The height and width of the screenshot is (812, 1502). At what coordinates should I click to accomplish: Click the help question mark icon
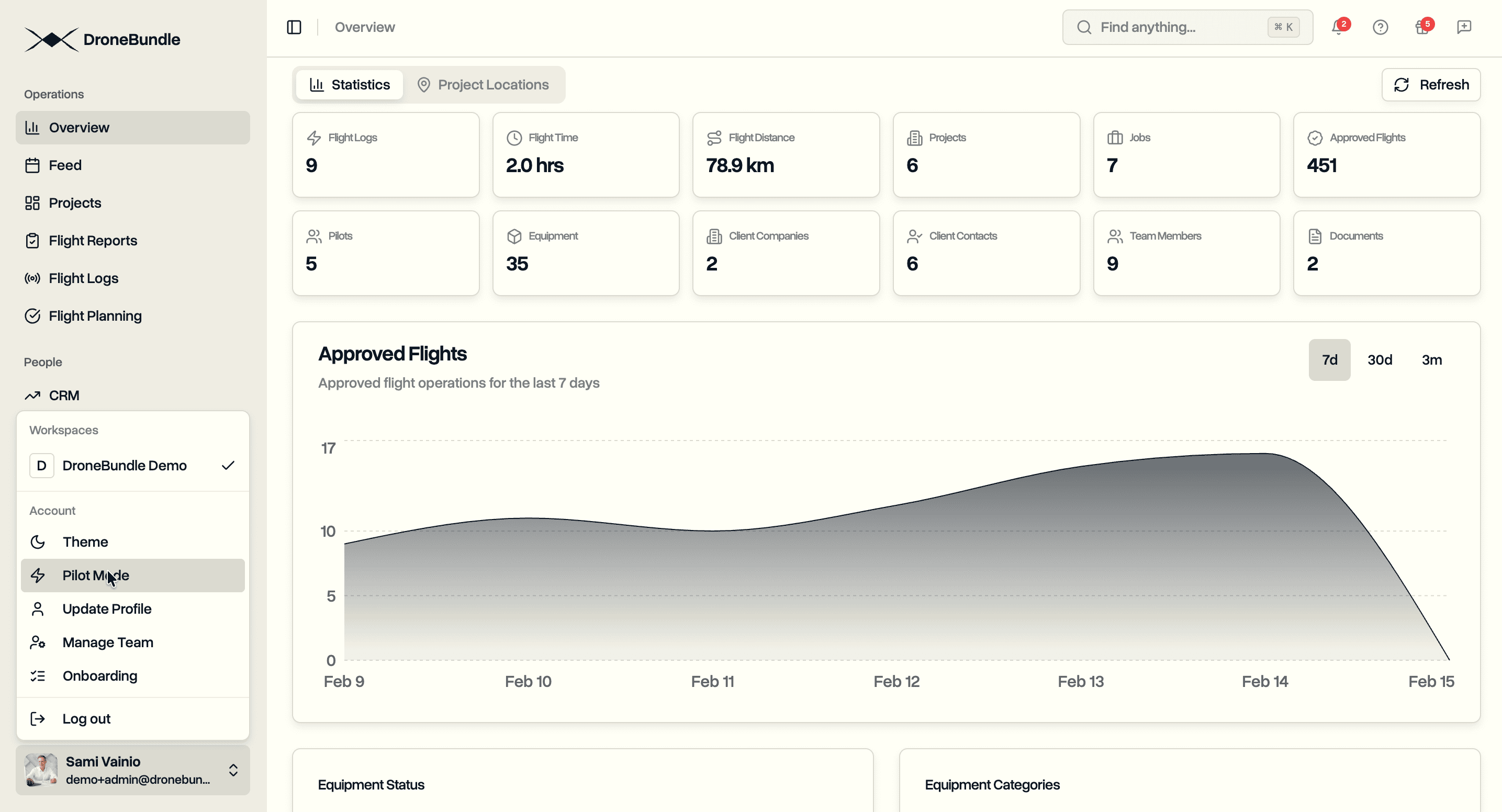[x=1380, y=27]
